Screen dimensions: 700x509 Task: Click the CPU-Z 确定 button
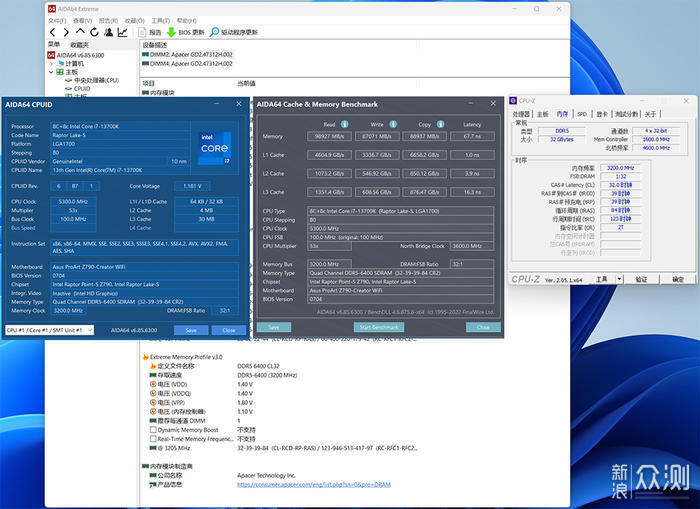[x=678, y=279]
